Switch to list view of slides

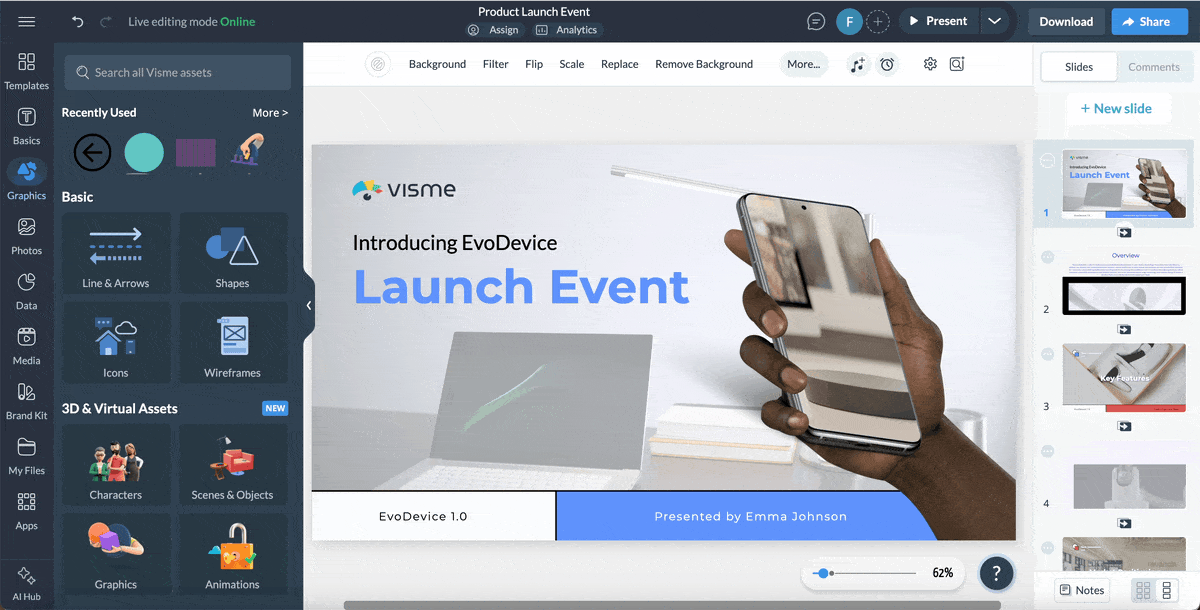[x=1166, y=590]
